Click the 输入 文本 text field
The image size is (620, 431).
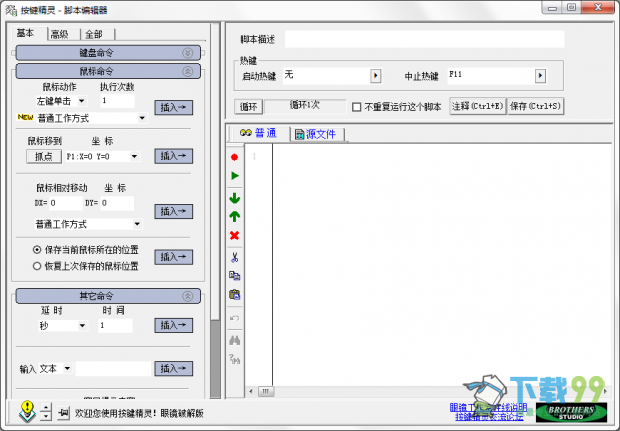coord(113,369)
